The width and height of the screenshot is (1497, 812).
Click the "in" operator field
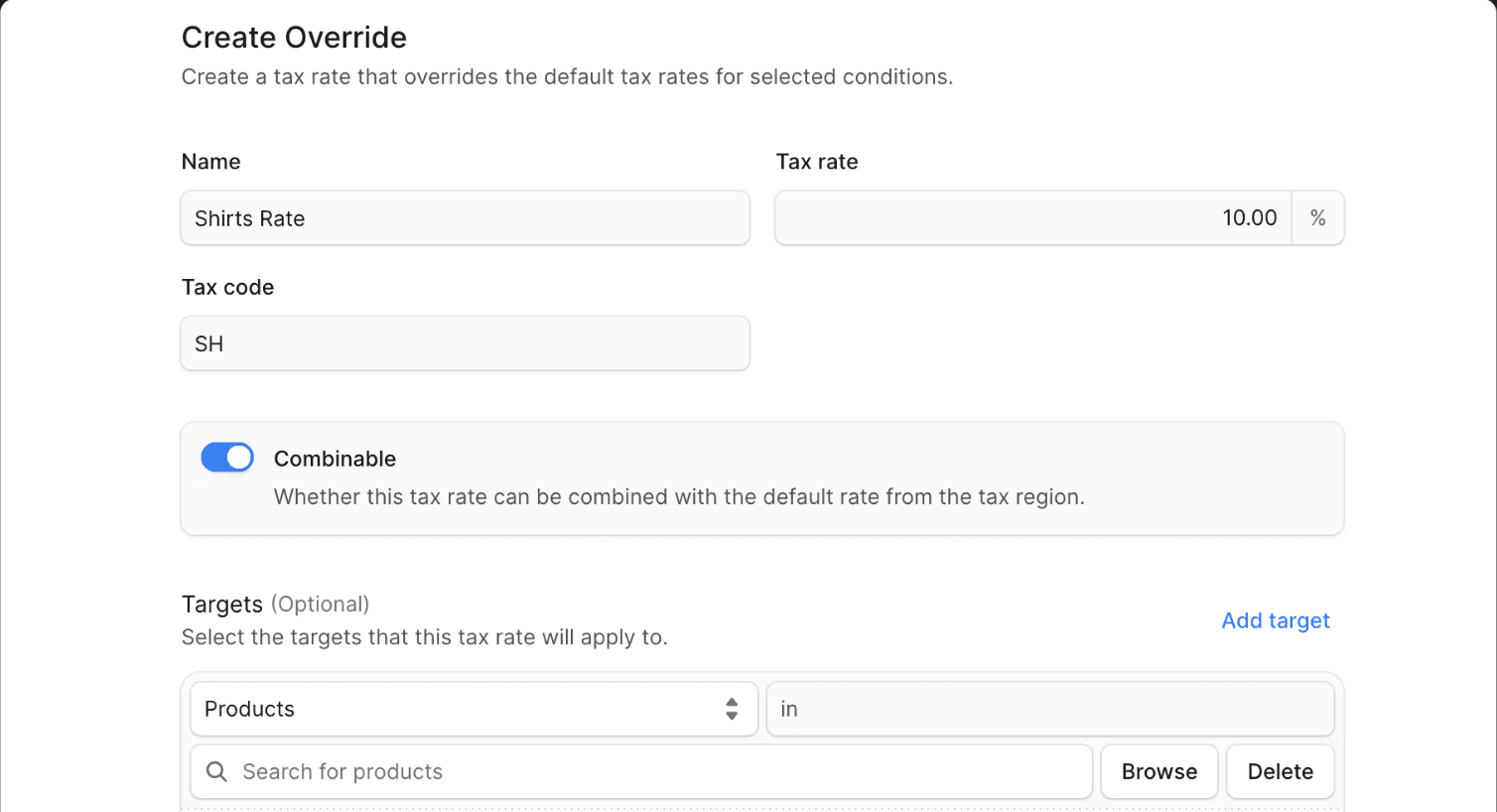(1049, 709)
